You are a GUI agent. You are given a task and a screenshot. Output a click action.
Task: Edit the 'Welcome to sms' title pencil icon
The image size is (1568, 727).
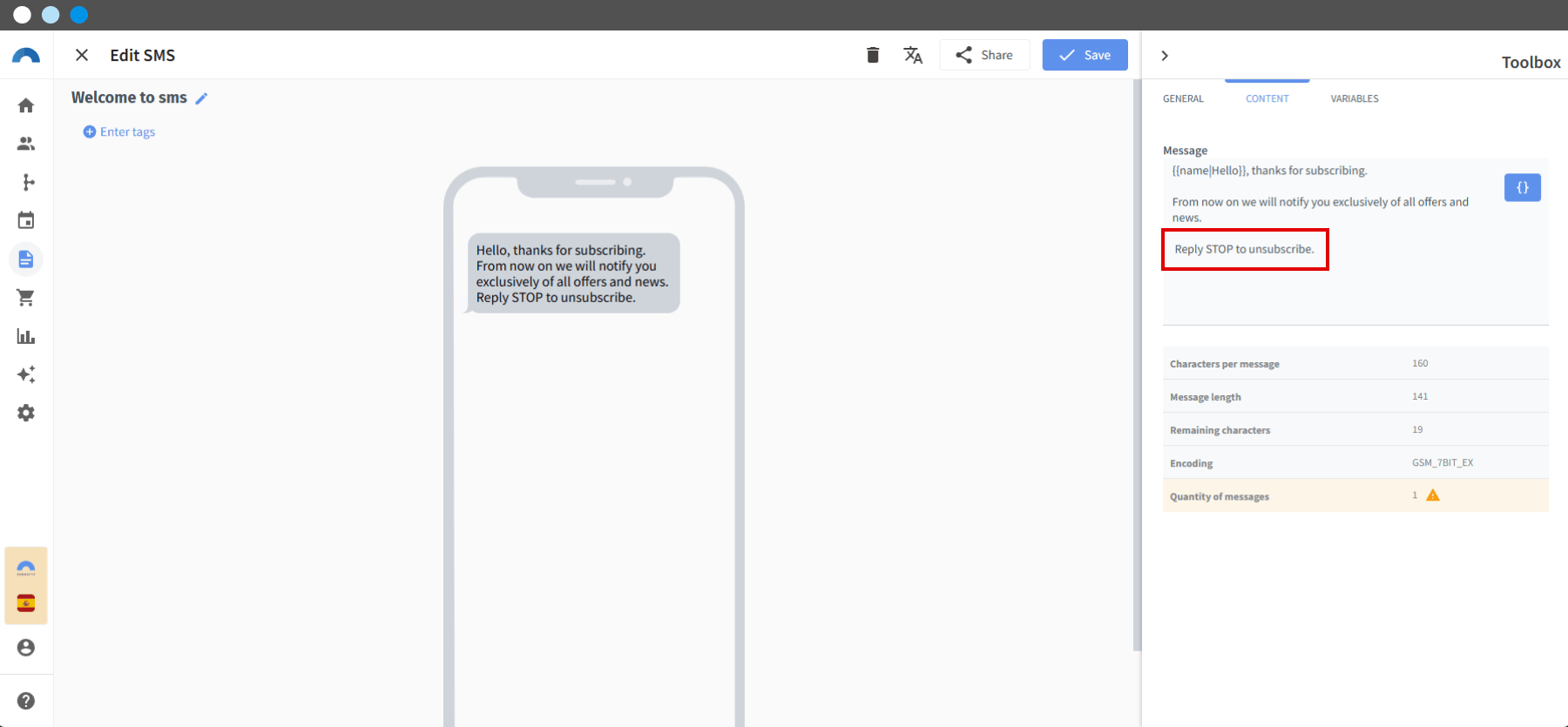[201, 98]
